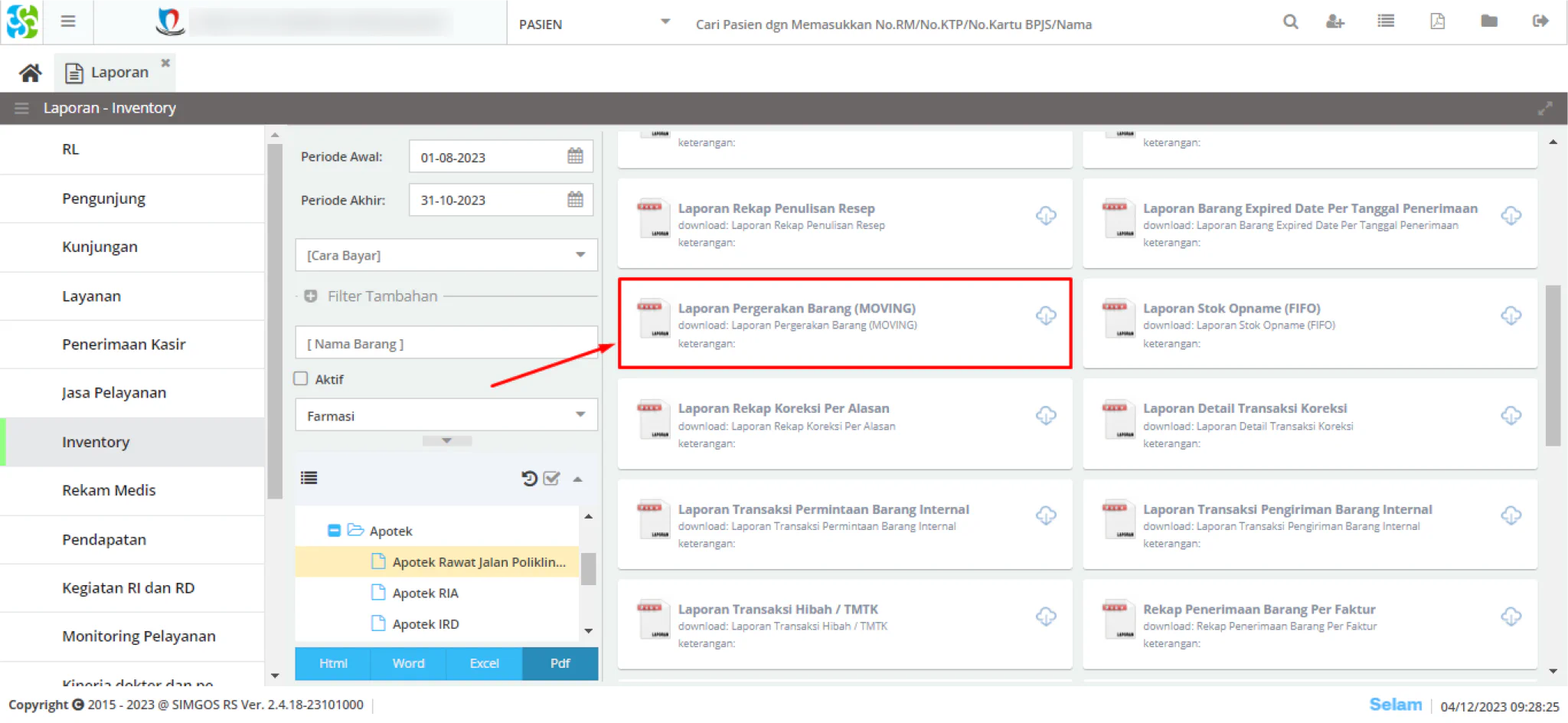Download Laporan Stok Opname (FIFO)
The image size is (1568, 723).
coord(1511,316)
